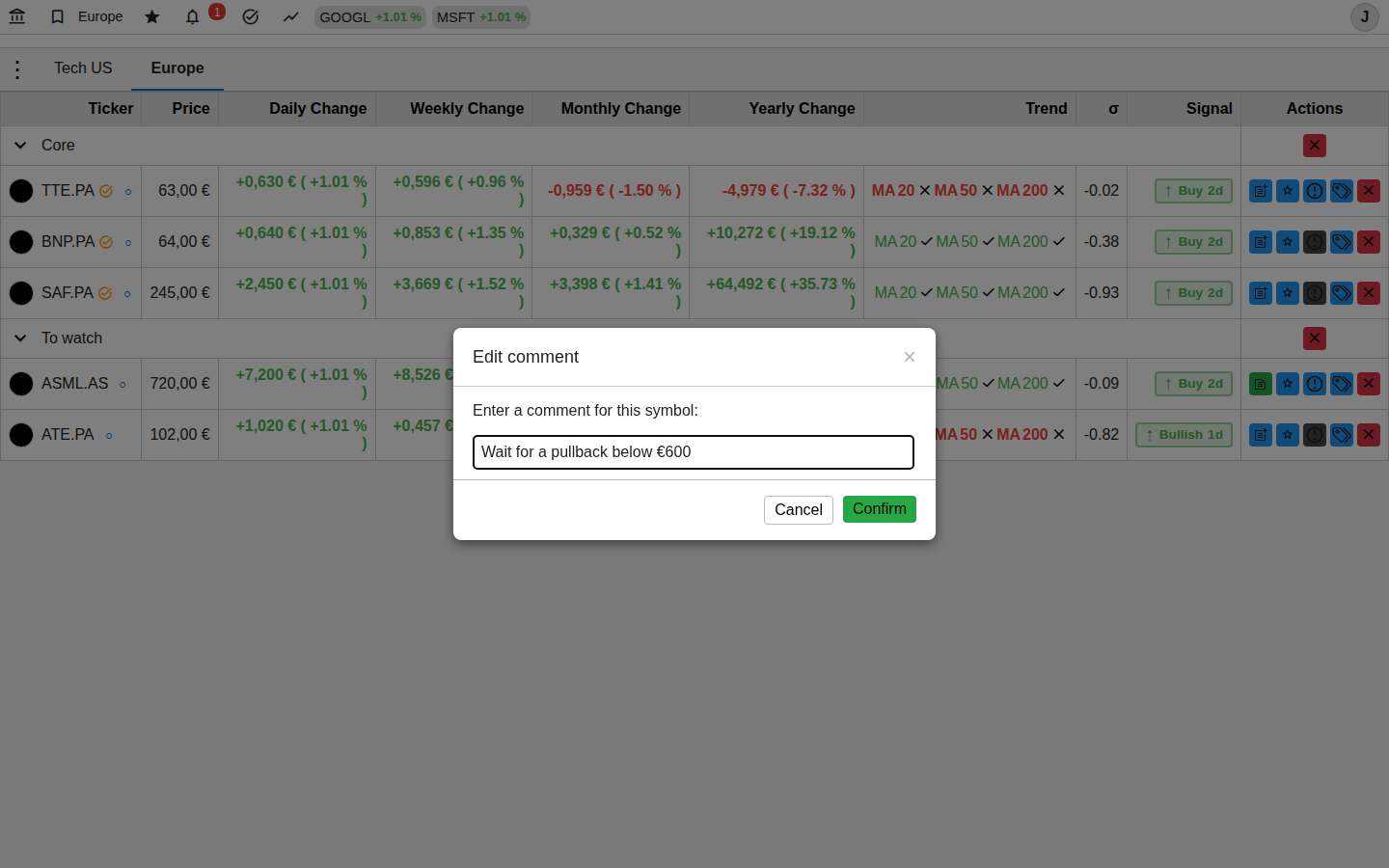The height and width of the screenshot is (868, 1389).
Task: Remove TTE.PA from the watchlist
Action: click(x=1369, y=191)
